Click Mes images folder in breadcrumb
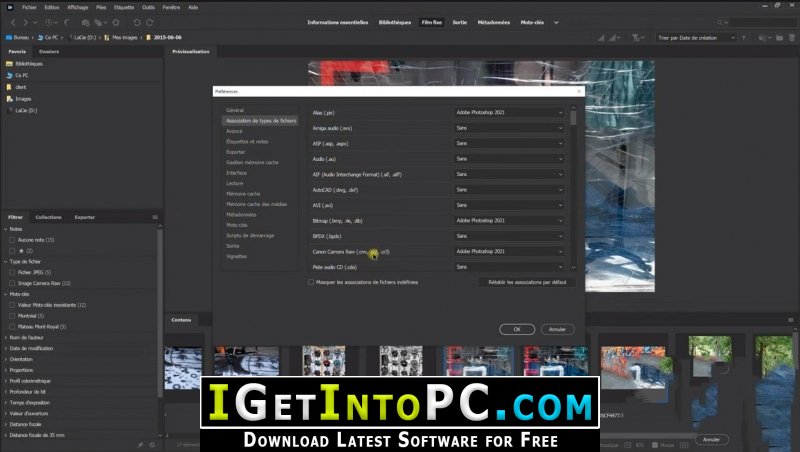 coord(125,37)
